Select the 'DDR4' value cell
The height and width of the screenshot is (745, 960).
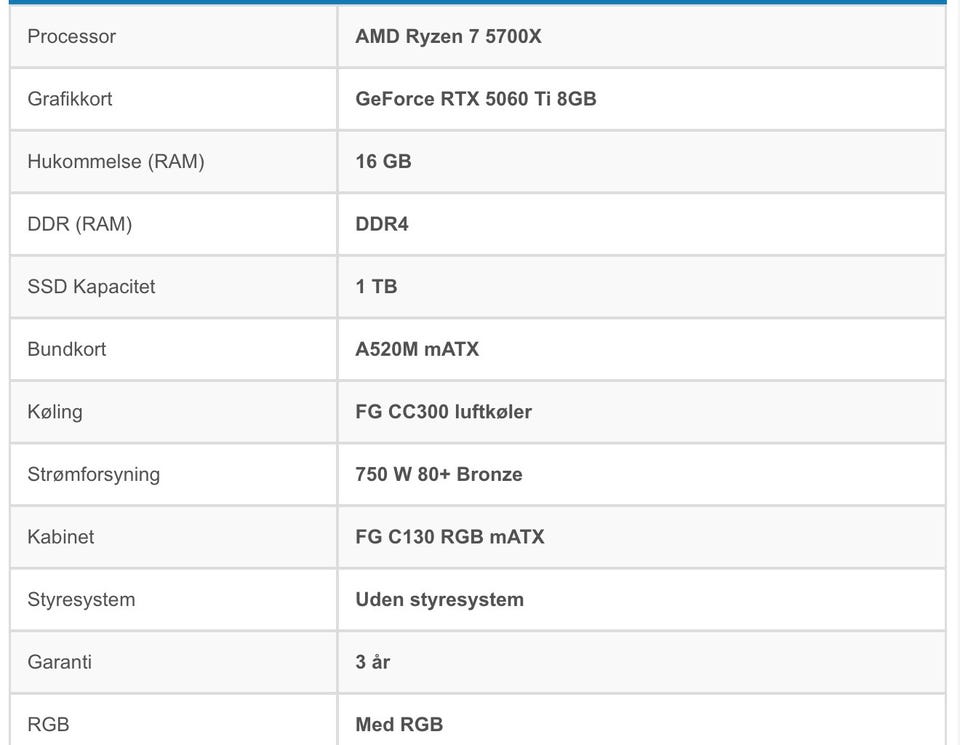(x=381, y=224)
